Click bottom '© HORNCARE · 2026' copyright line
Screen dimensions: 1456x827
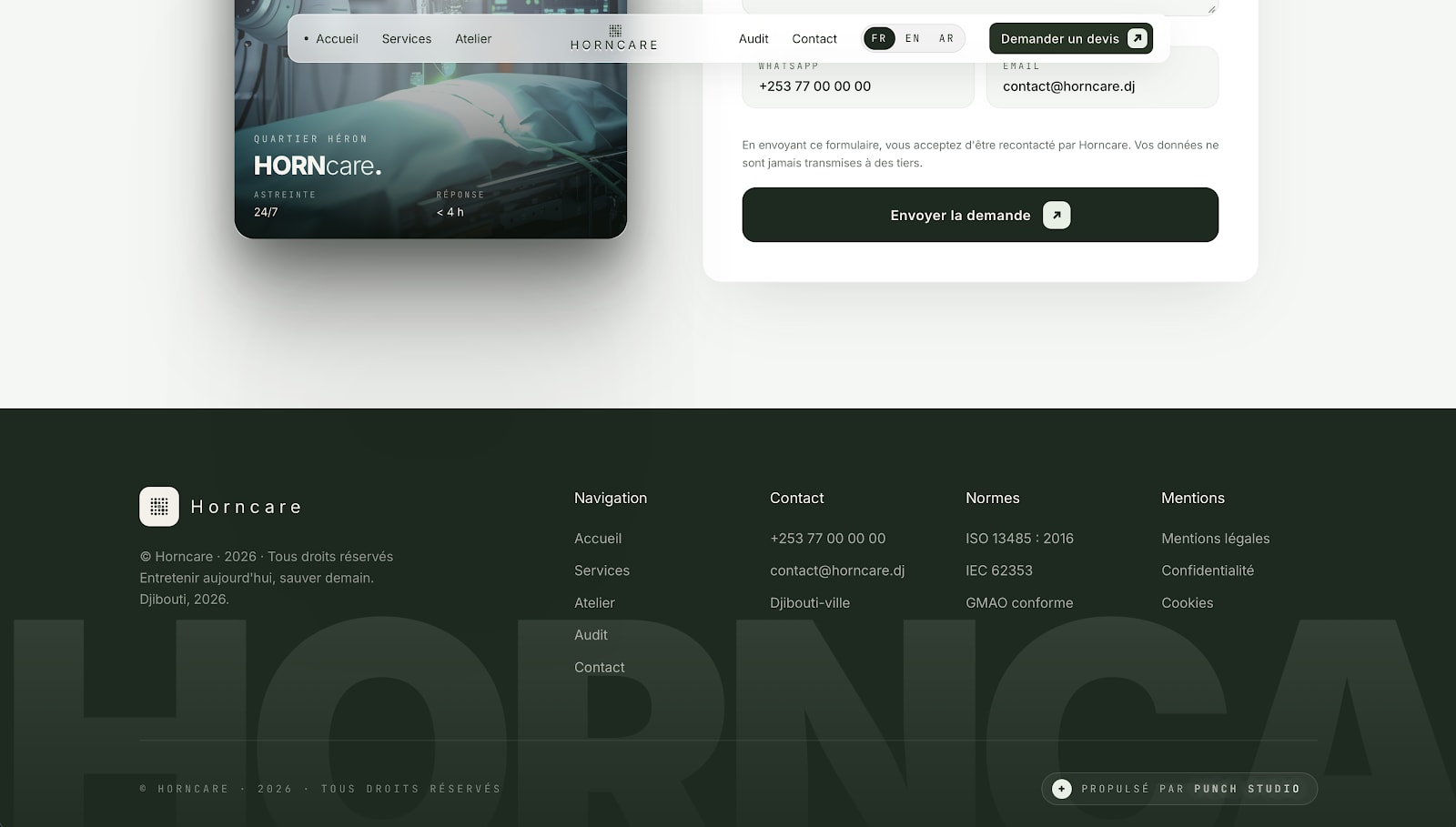320,789
